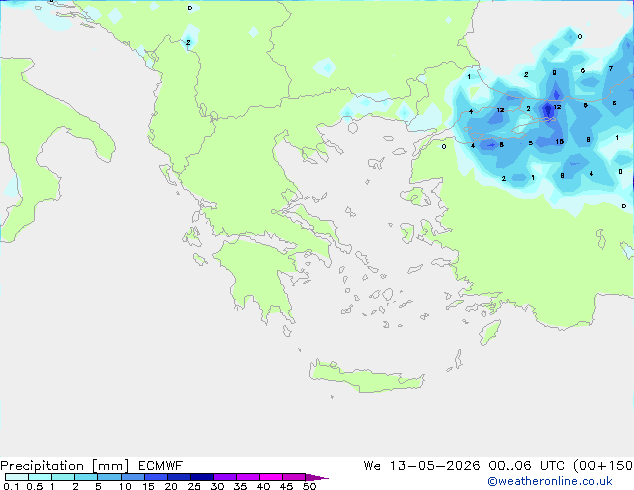Click the purple arrow above 50 in the legend
634x490 pixels.
[317, 477]
